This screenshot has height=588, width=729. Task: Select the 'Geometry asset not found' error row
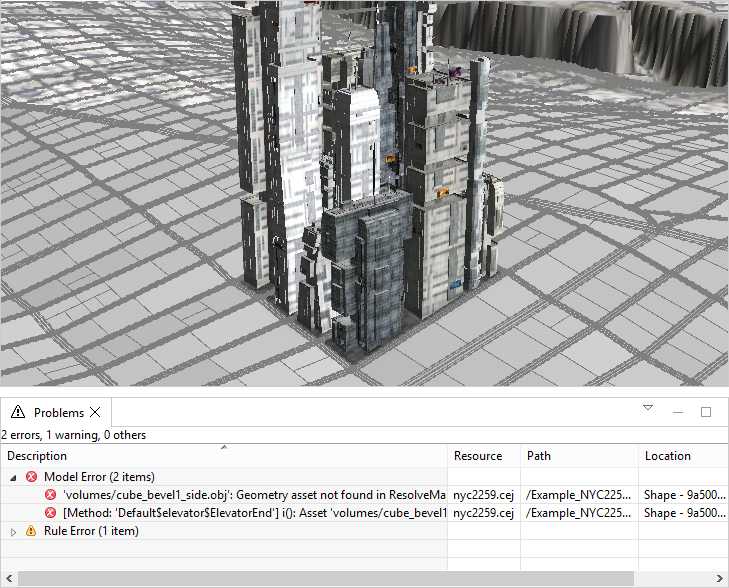250,495
